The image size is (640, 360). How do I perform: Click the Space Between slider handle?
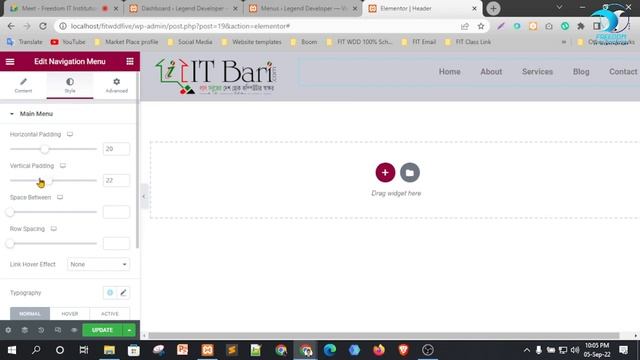(x=10, y=212)
